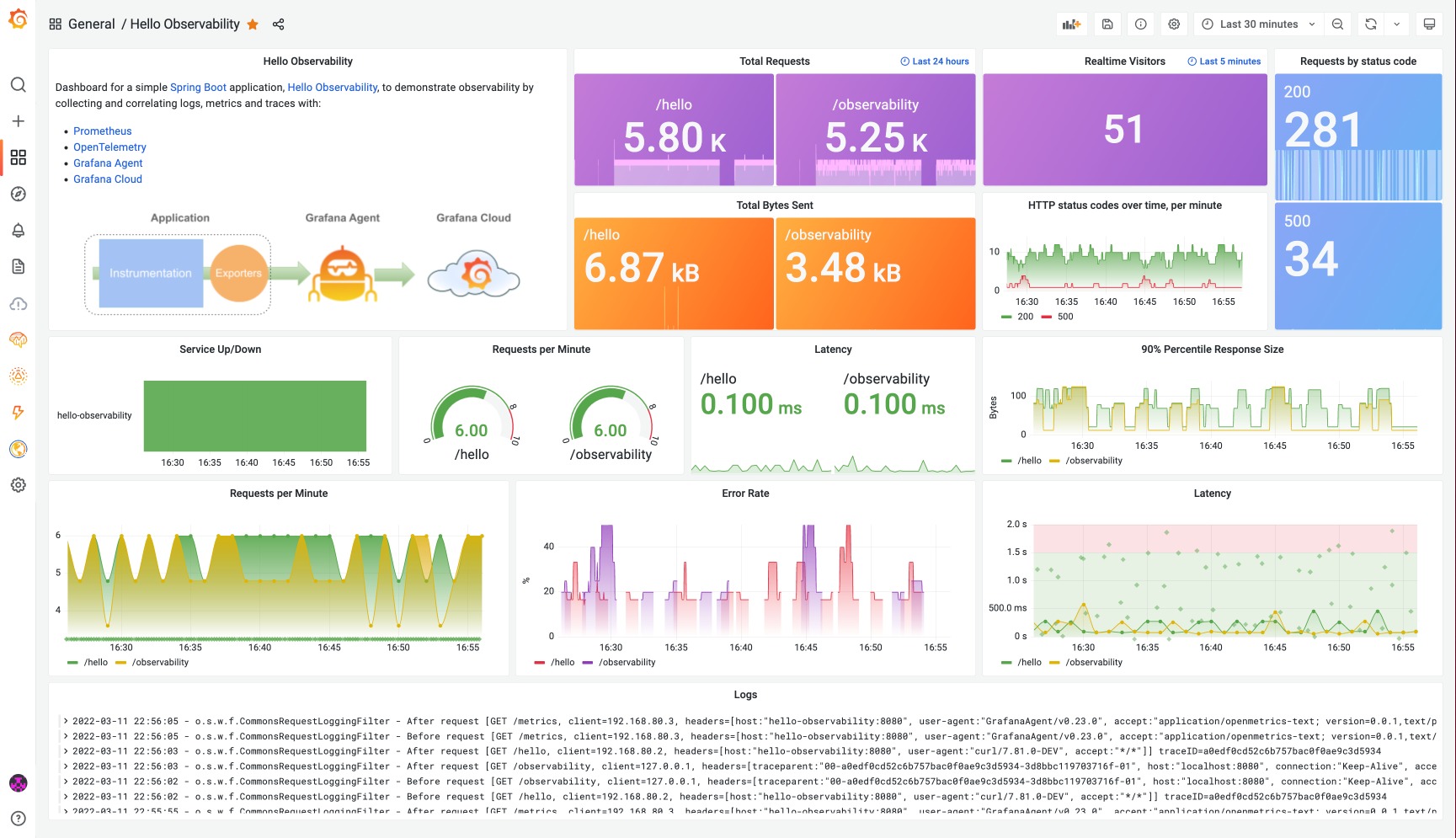
Task: Open dashboard settings via the gear icon
Action: [x=1174, y=24]
